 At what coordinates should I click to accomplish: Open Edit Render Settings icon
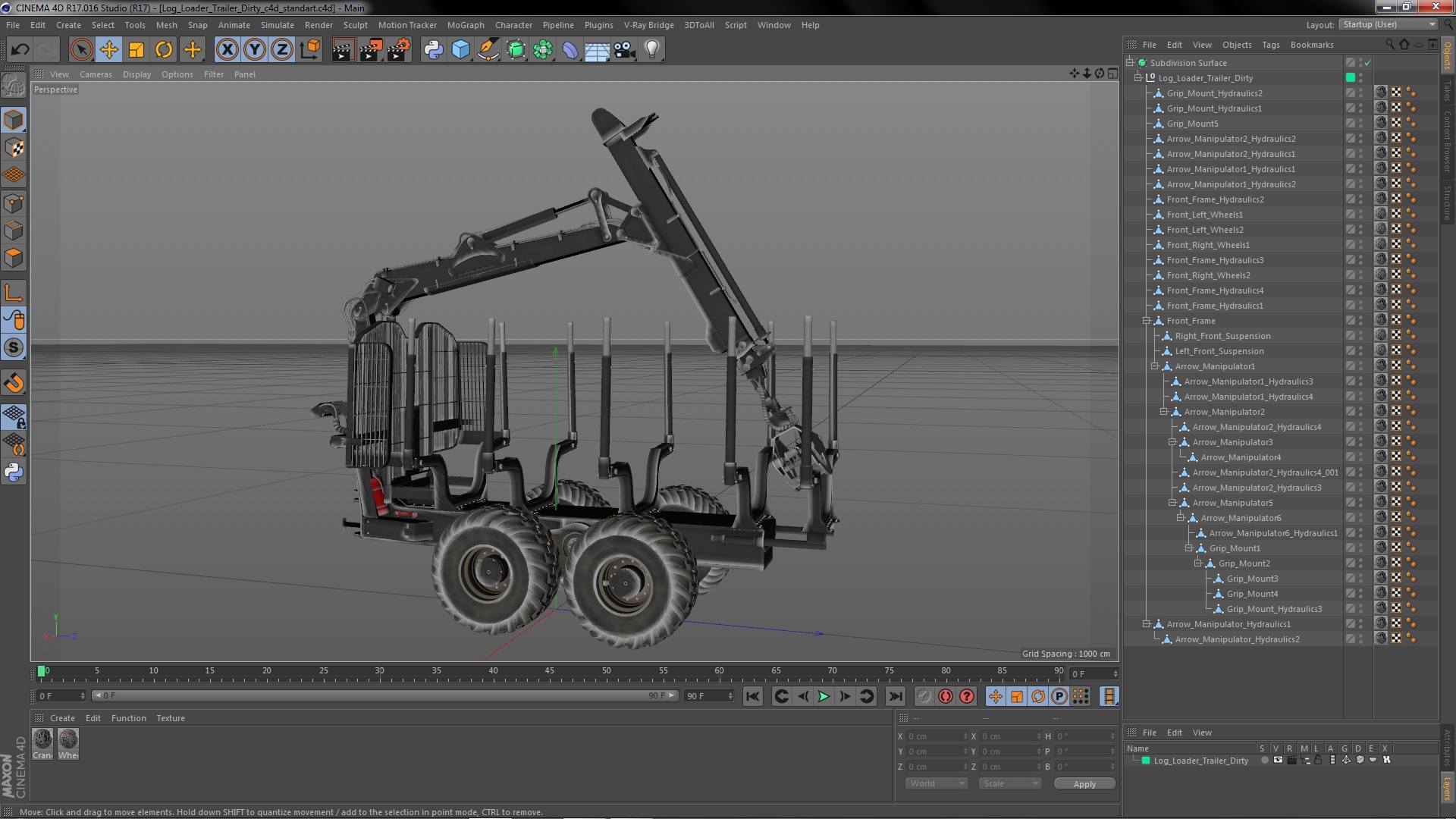click(x=399, y=50)
